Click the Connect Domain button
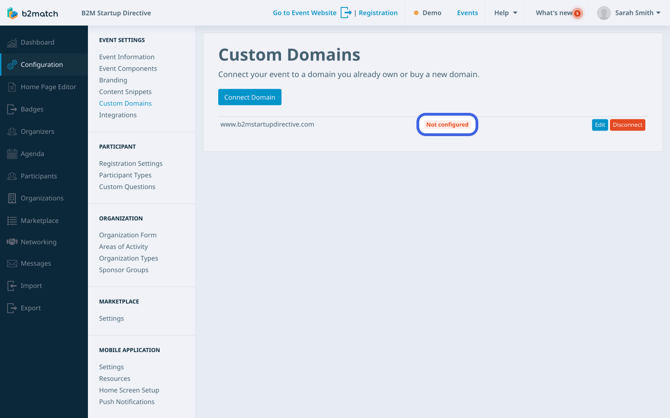The image size is (670, 418). 250,97
